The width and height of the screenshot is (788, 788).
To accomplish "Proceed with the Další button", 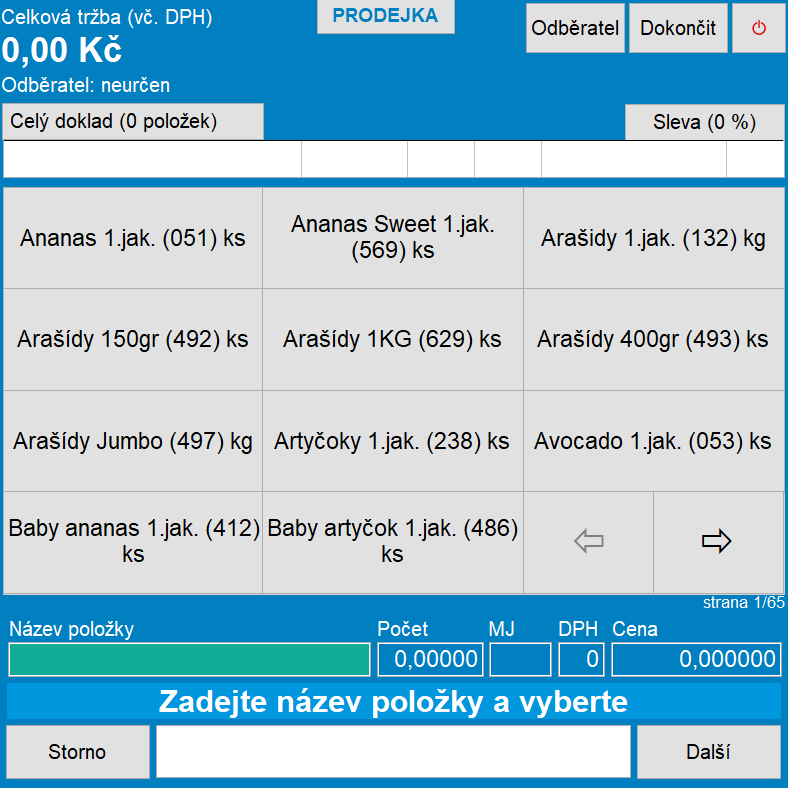I will tap(709, 752).
